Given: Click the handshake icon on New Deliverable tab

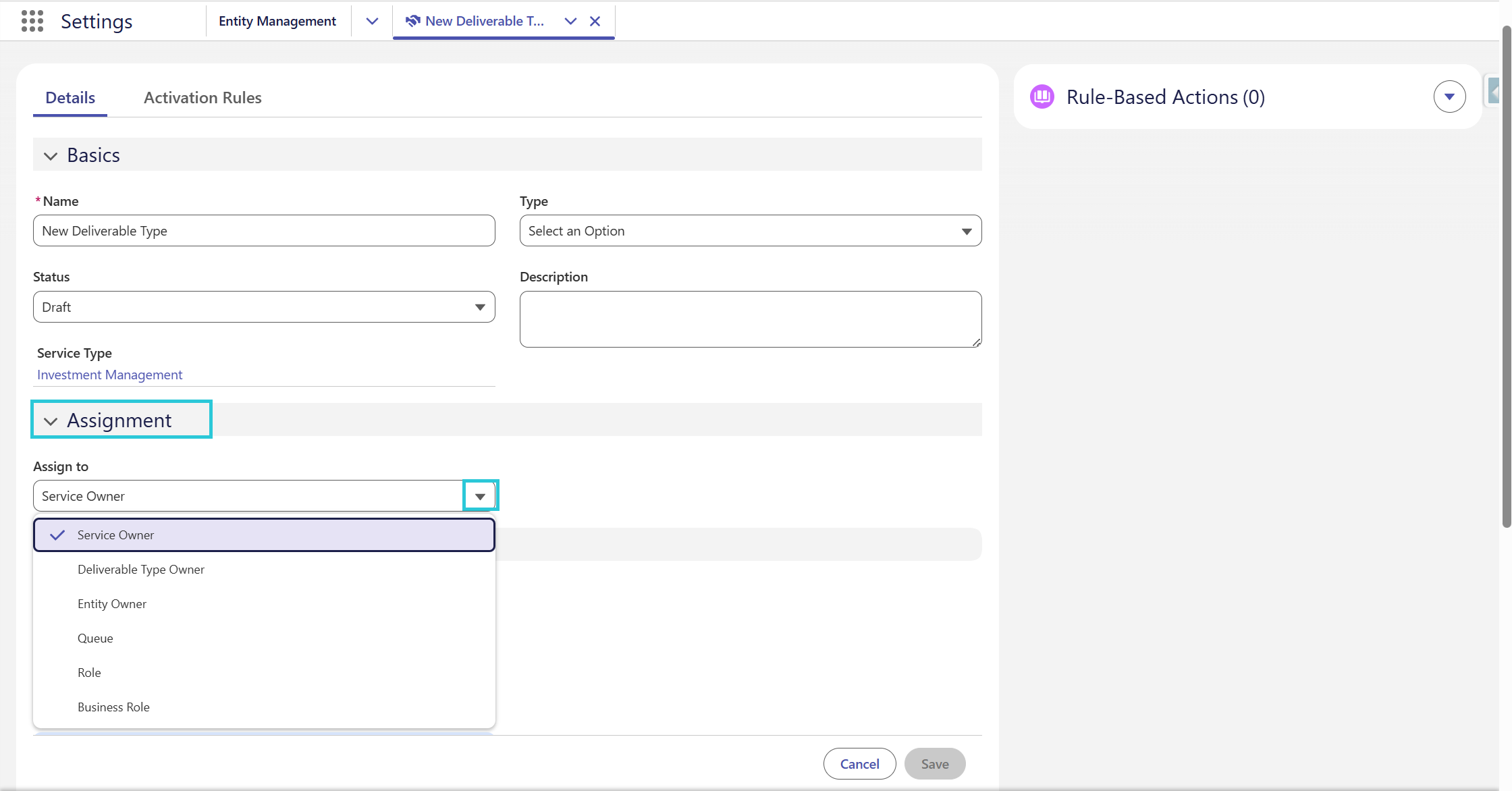Looking at the screenshot, I should pyautogui.click(x=412, y=21).
